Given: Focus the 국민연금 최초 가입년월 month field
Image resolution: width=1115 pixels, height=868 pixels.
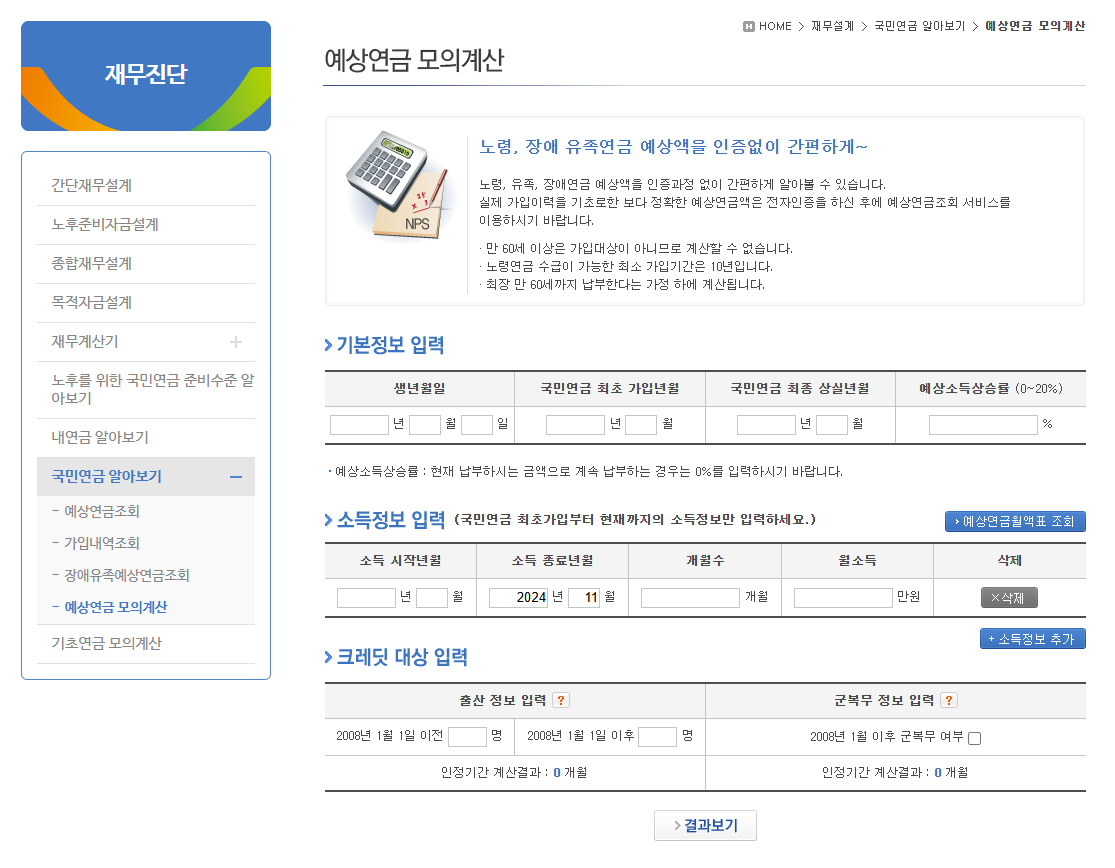Looking at the screenshot, I should (641, 425).
